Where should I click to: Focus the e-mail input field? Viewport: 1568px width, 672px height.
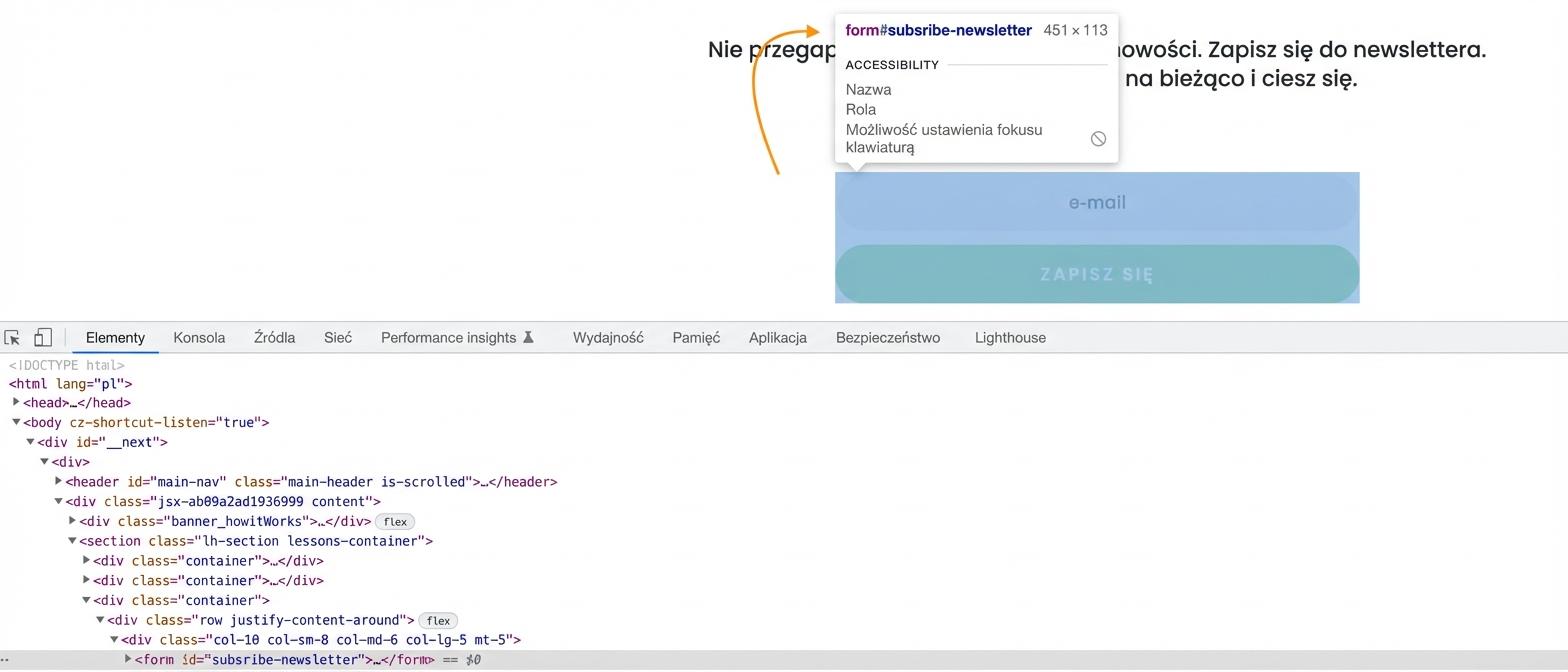tap(1097, 202)
